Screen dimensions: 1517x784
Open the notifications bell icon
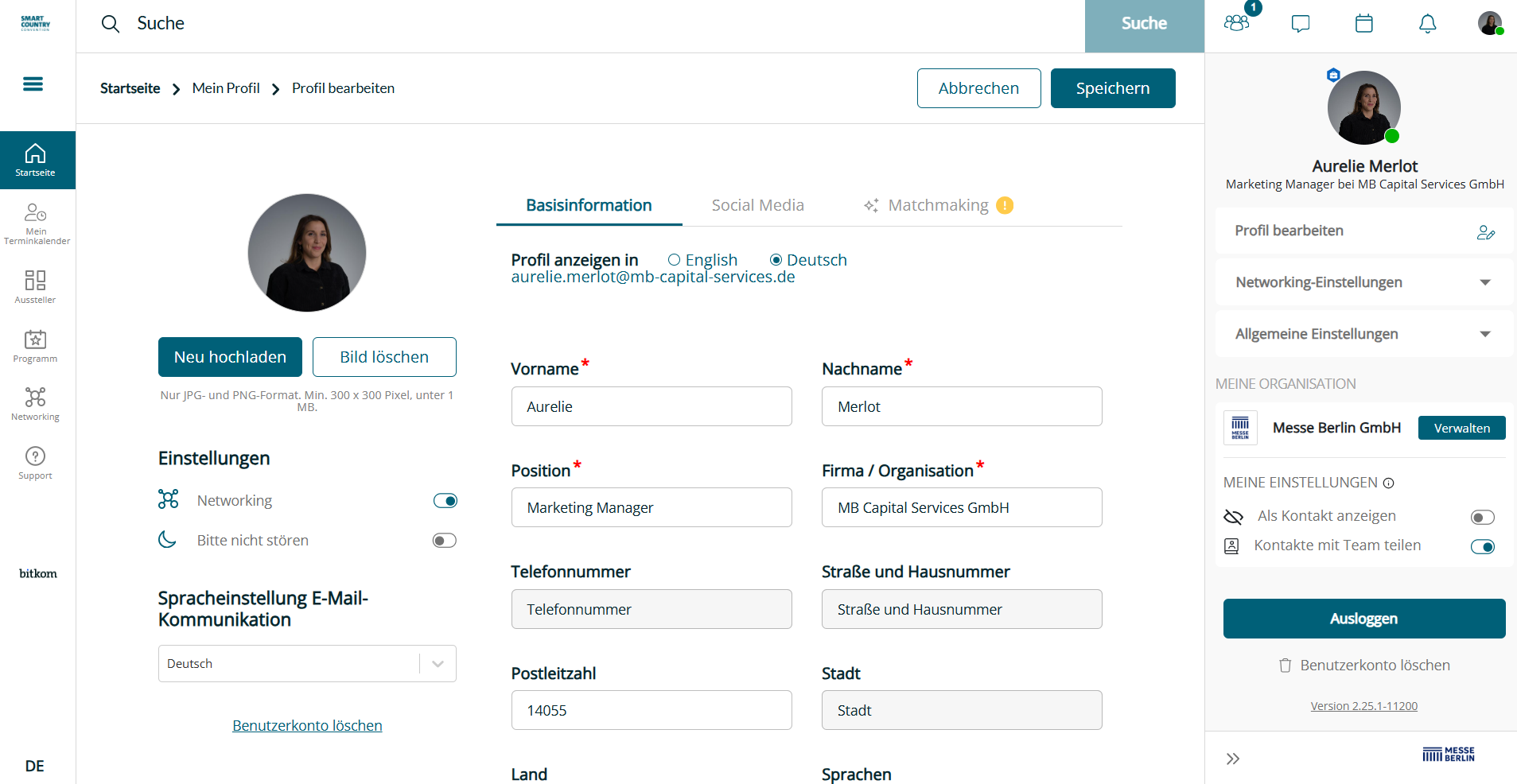(1428, 24)
